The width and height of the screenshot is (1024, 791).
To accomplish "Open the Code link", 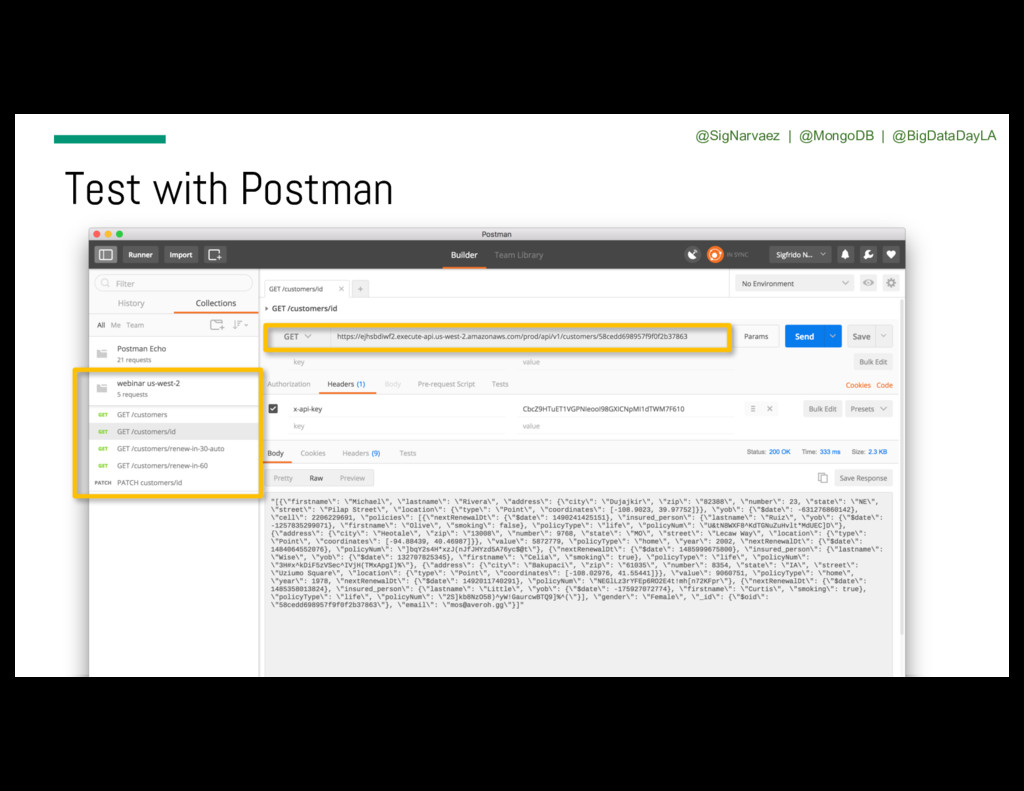I will click(x=884, y=385).
